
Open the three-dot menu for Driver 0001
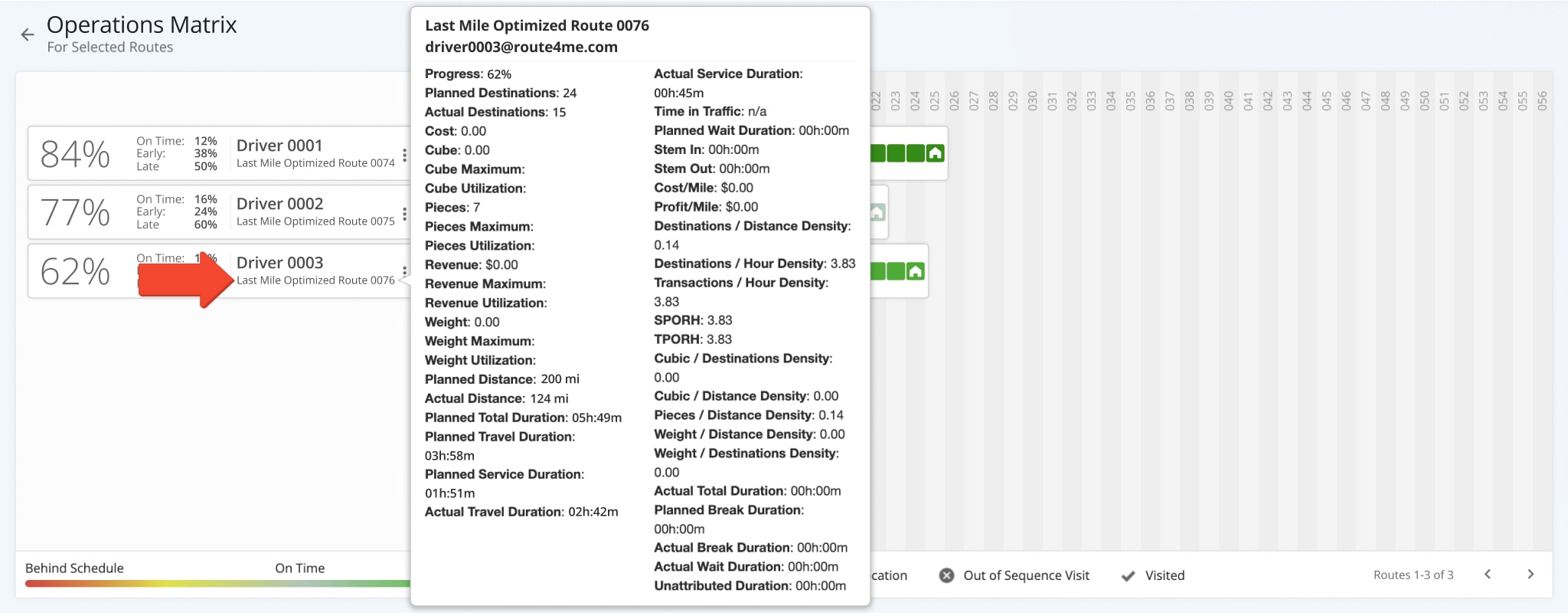click(404, 155)
